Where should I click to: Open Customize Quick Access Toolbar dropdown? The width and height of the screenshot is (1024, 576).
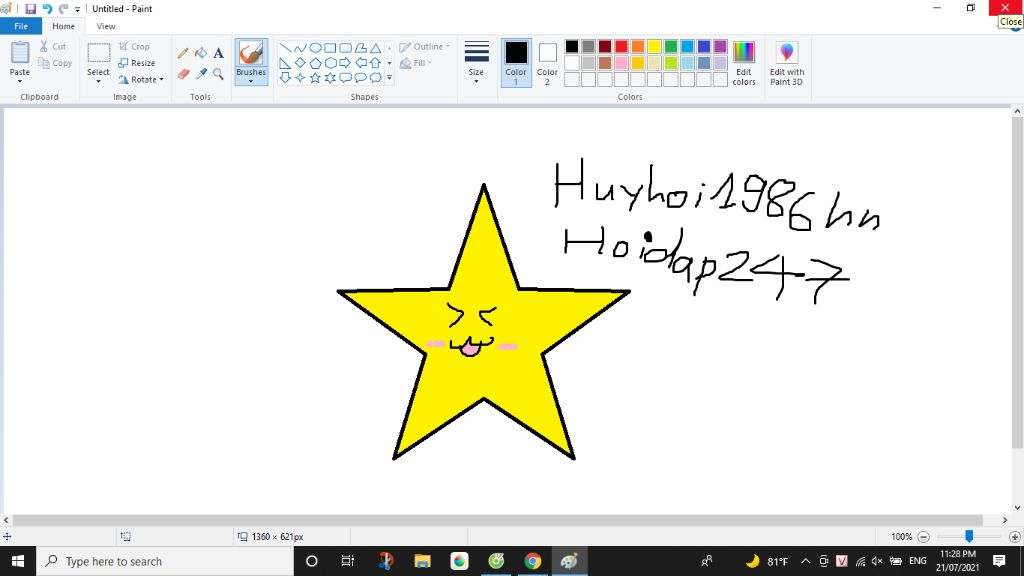[78, 9]
